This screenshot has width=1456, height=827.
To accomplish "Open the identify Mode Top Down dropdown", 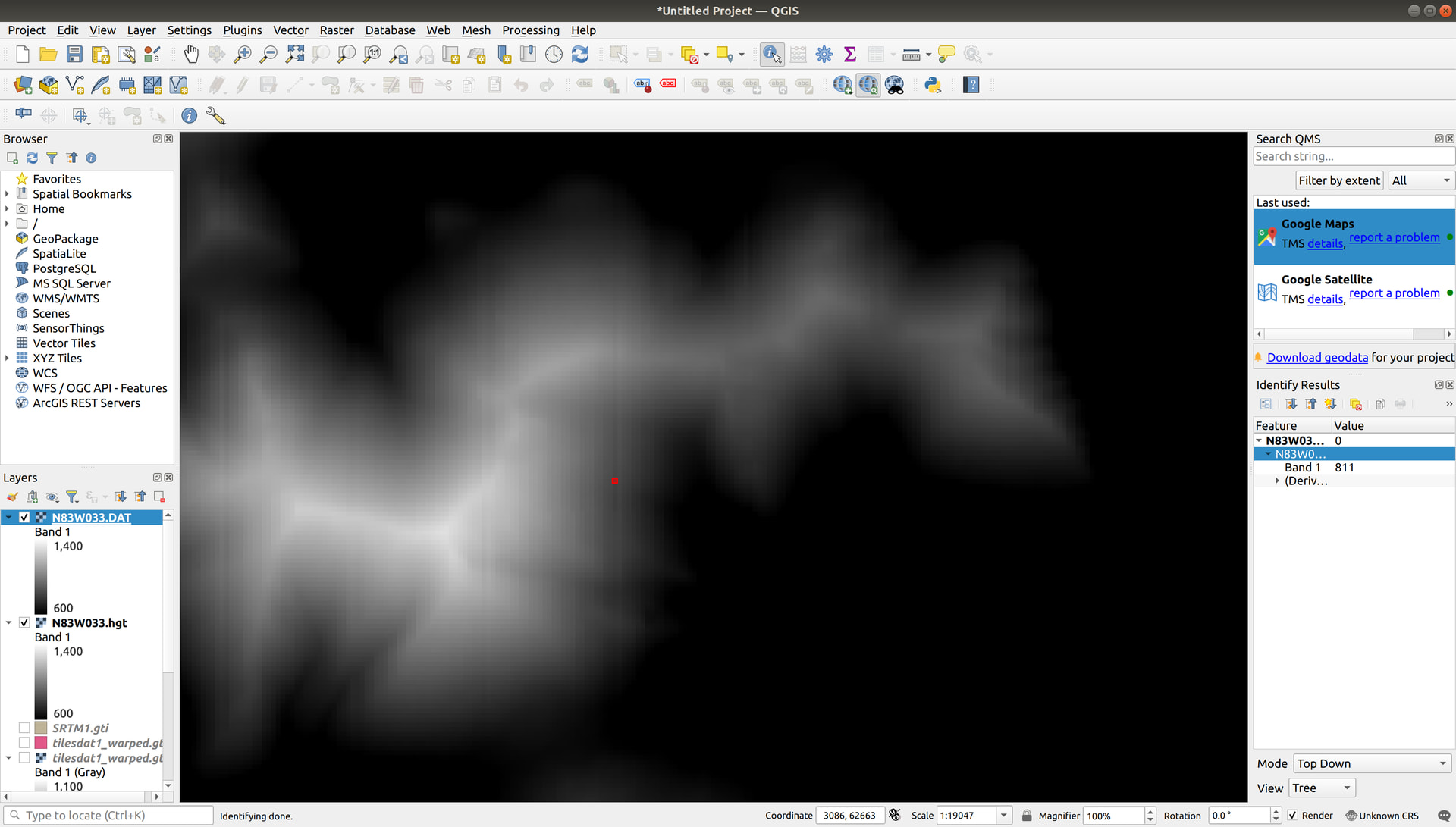I will coord(1371,763).
